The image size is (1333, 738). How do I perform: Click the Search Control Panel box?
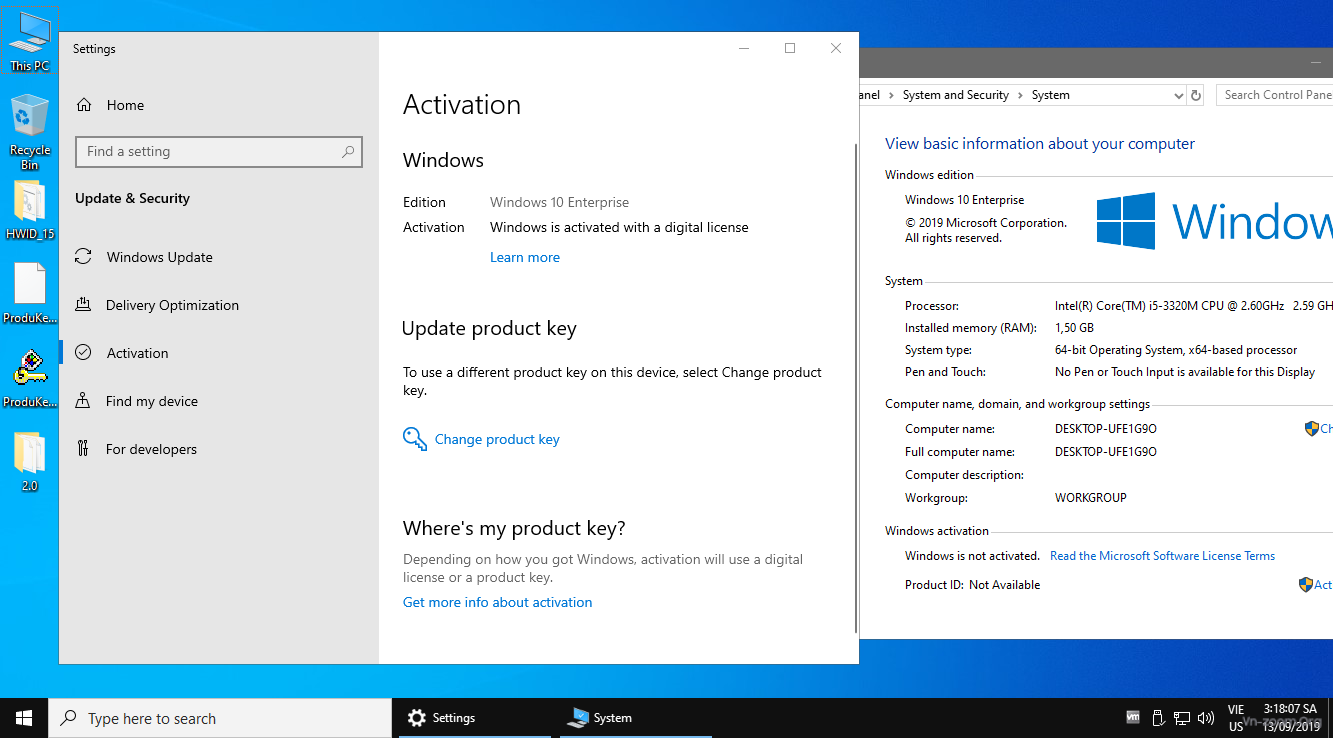(1274, 95)
